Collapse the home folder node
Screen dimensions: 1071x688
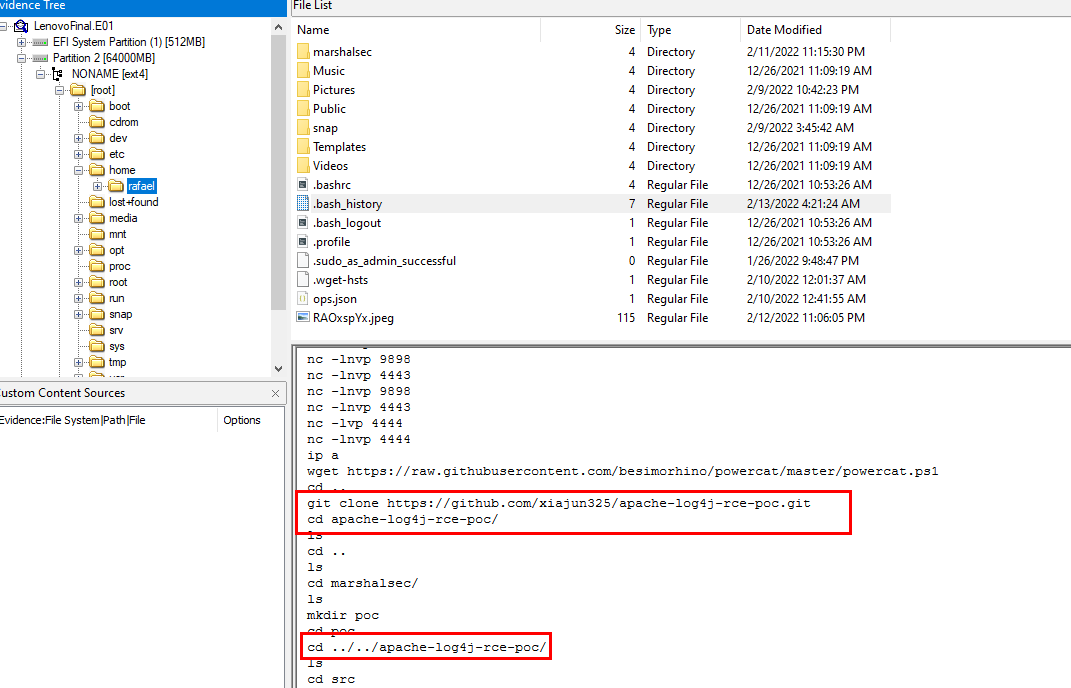tap(79, 170)
